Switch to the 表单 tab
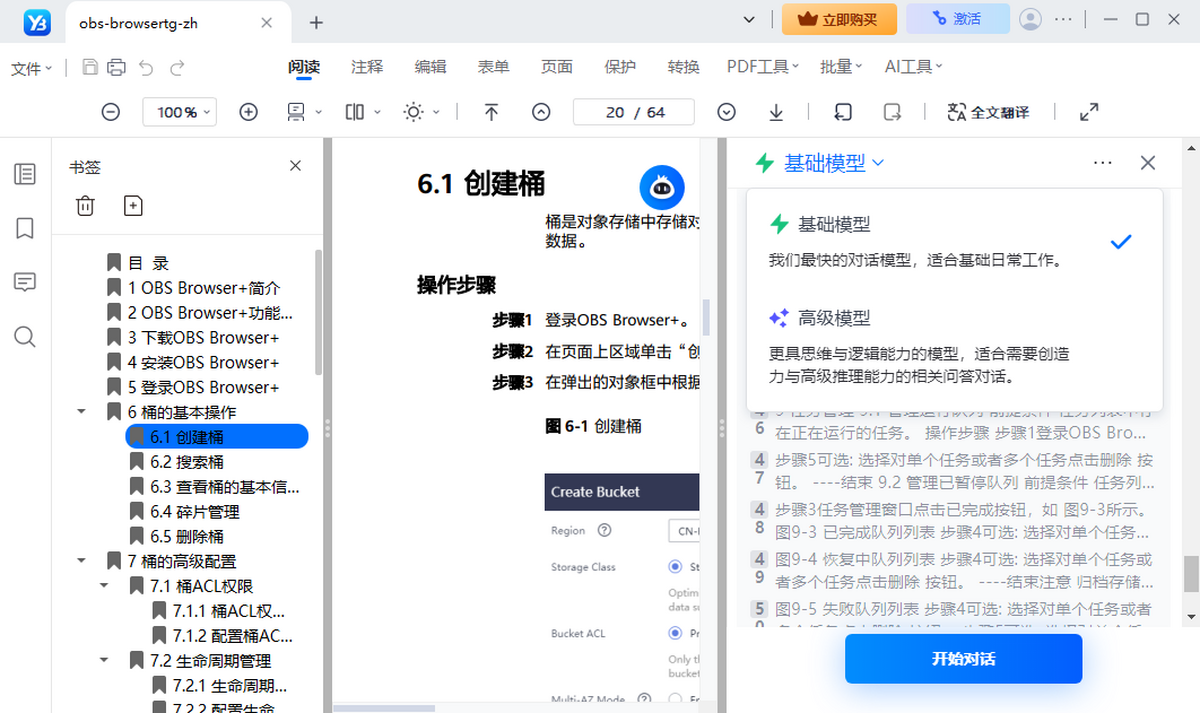Image resolution: width=1200 pixels, height=713 pixels. click(494, 67)
